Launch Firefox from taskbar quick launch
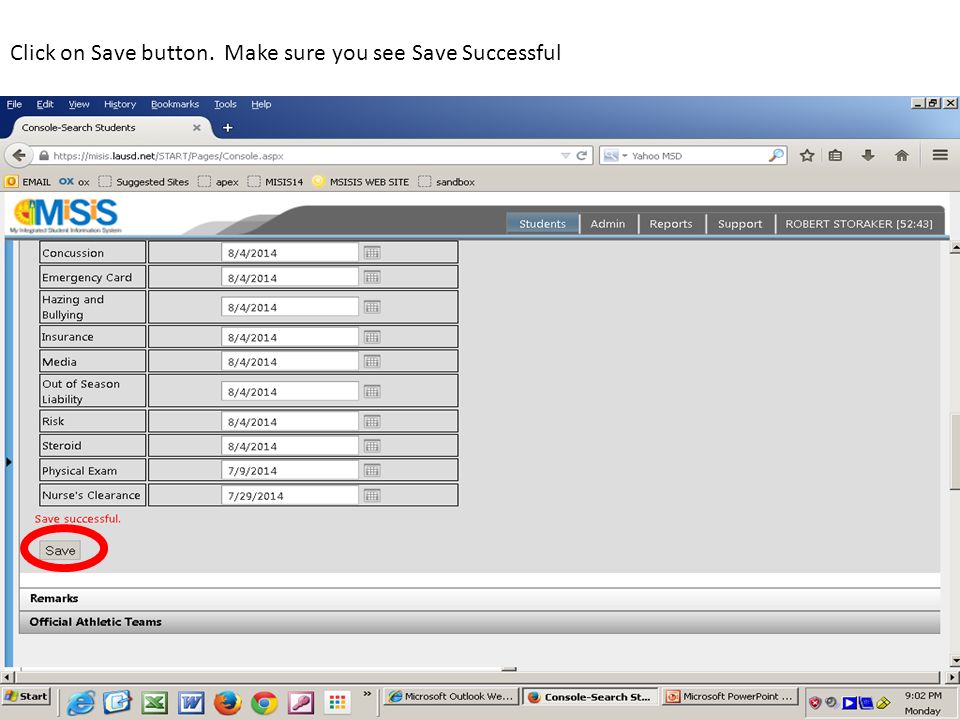Image resolution: width=960 pixels, height=720 pixels. [x=228, y=703]
